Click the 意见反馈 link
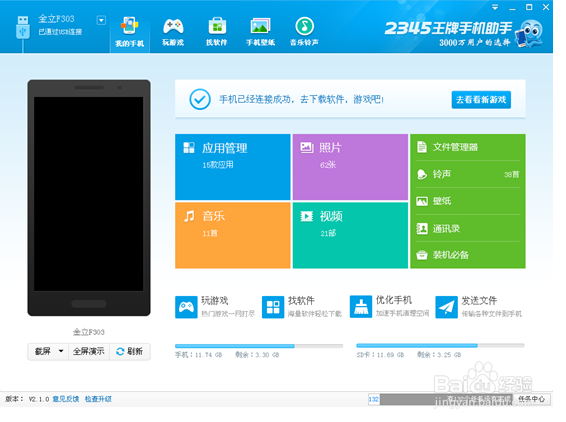 coord(66,399)
